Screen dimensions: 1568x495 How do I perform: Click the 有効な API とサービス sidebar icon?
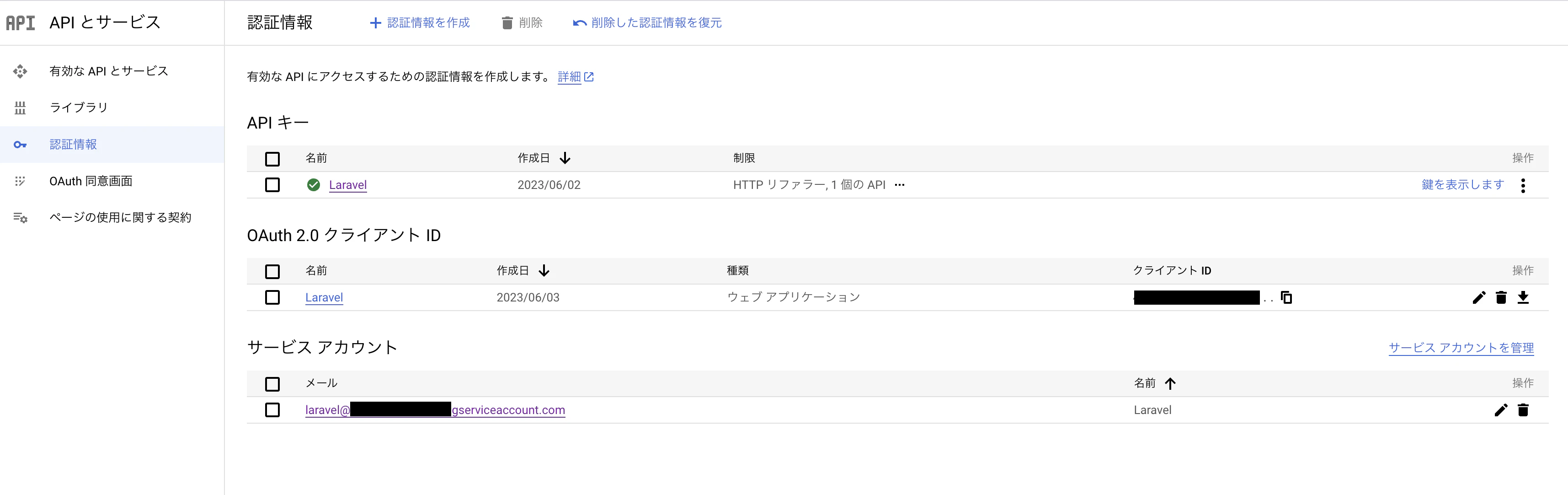pos(20,71)
